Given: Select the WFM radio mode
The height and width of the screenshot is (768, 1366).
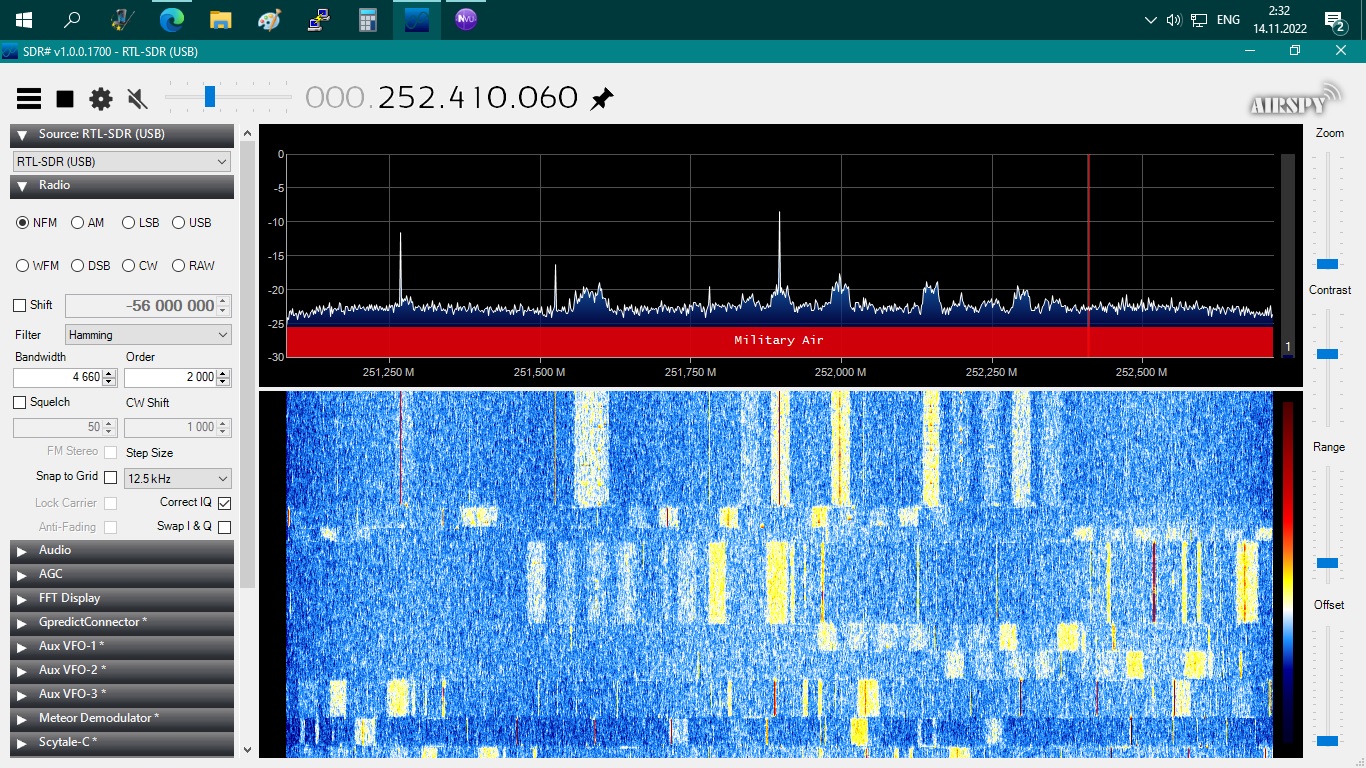Looking at the screenshot, I should tap(23, 266).
